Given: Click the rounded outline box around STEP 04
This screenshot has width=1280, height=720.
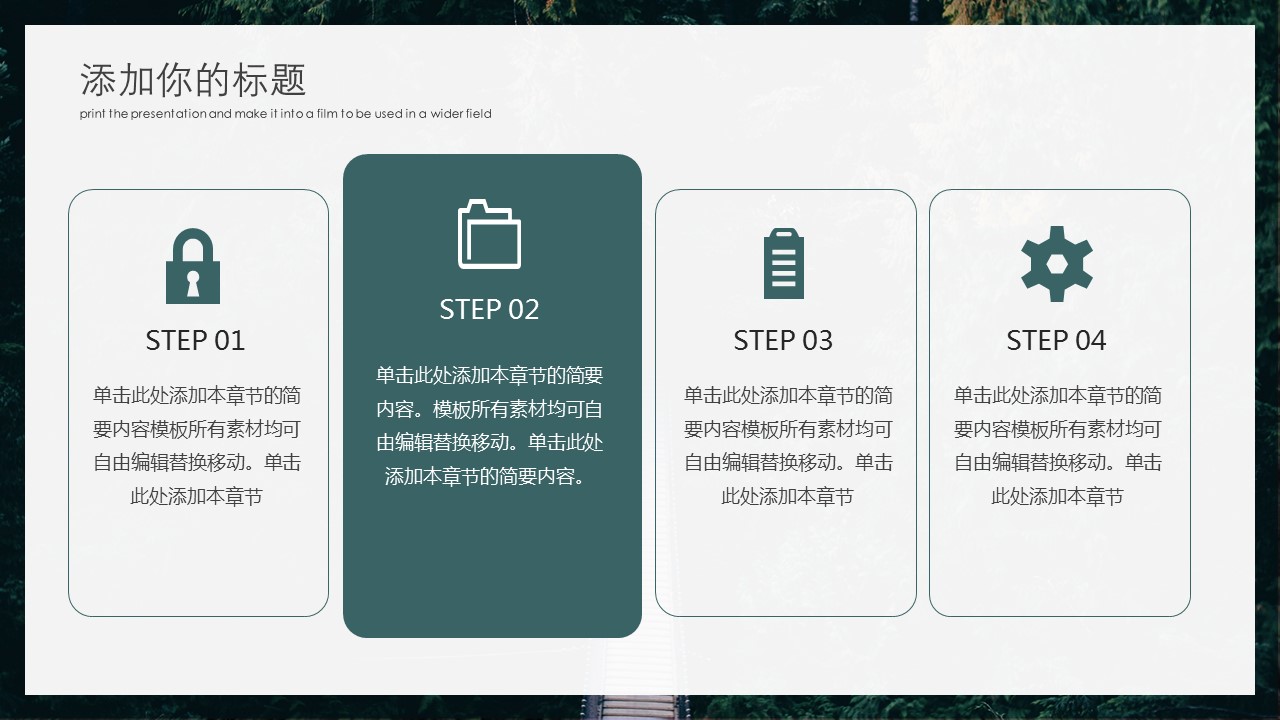Looking at the screenshot, I should point(1059,570).
